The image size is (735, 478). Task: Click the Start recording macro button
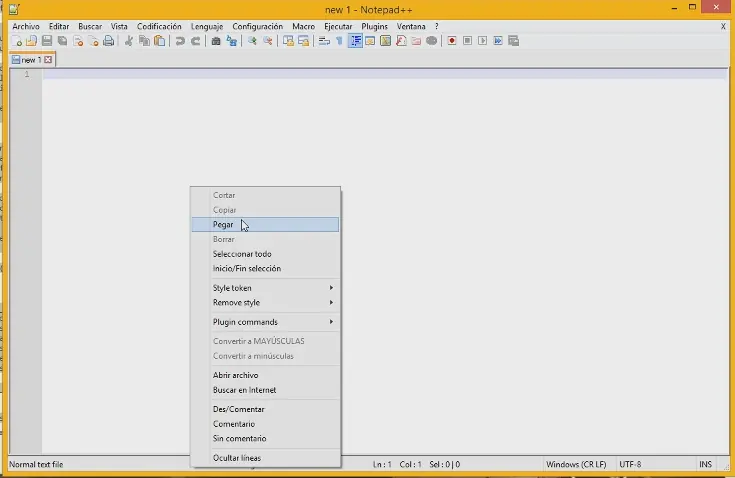(x=451, y=41)
